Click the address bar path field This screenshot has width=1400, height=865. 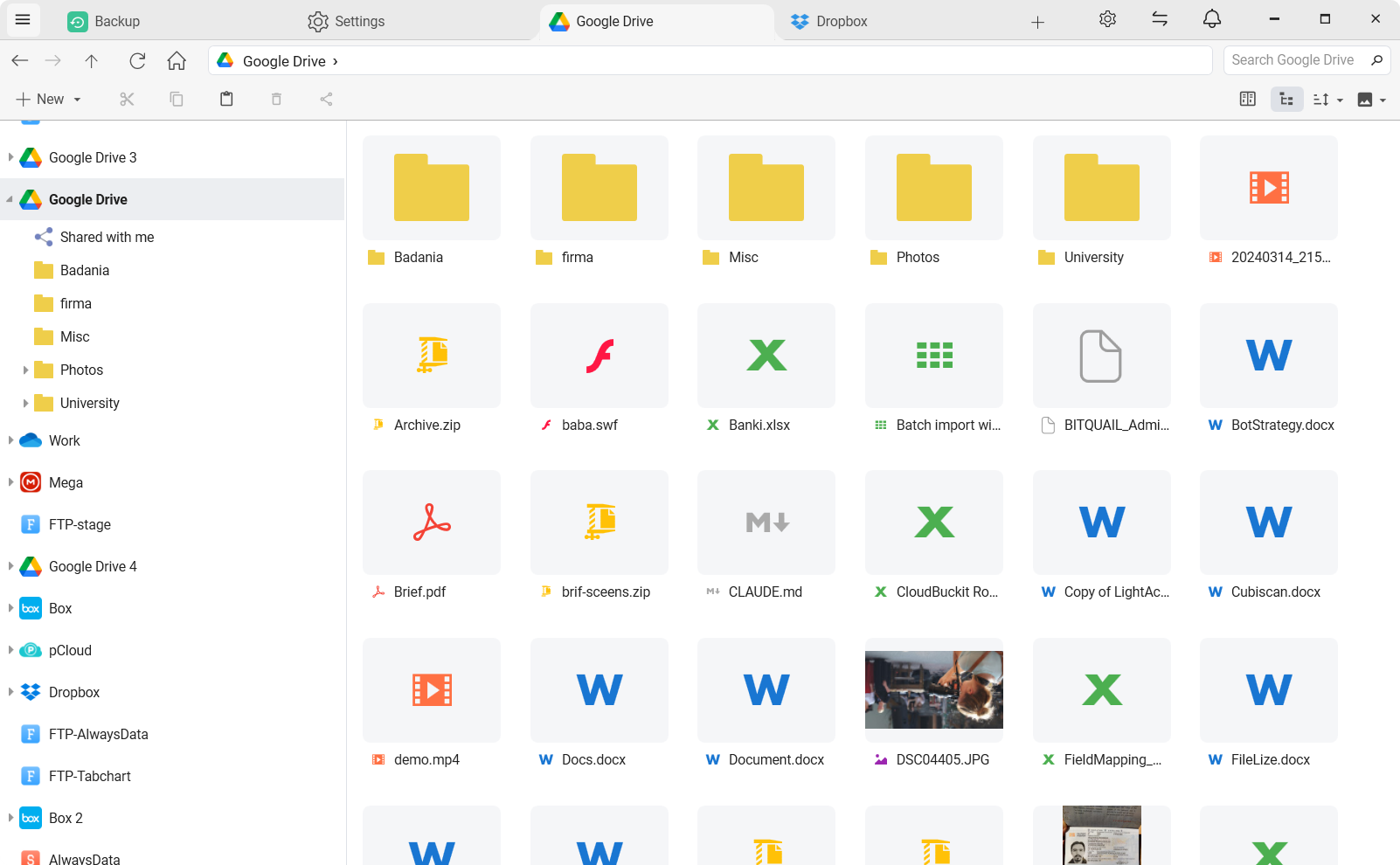coord(710,60)
